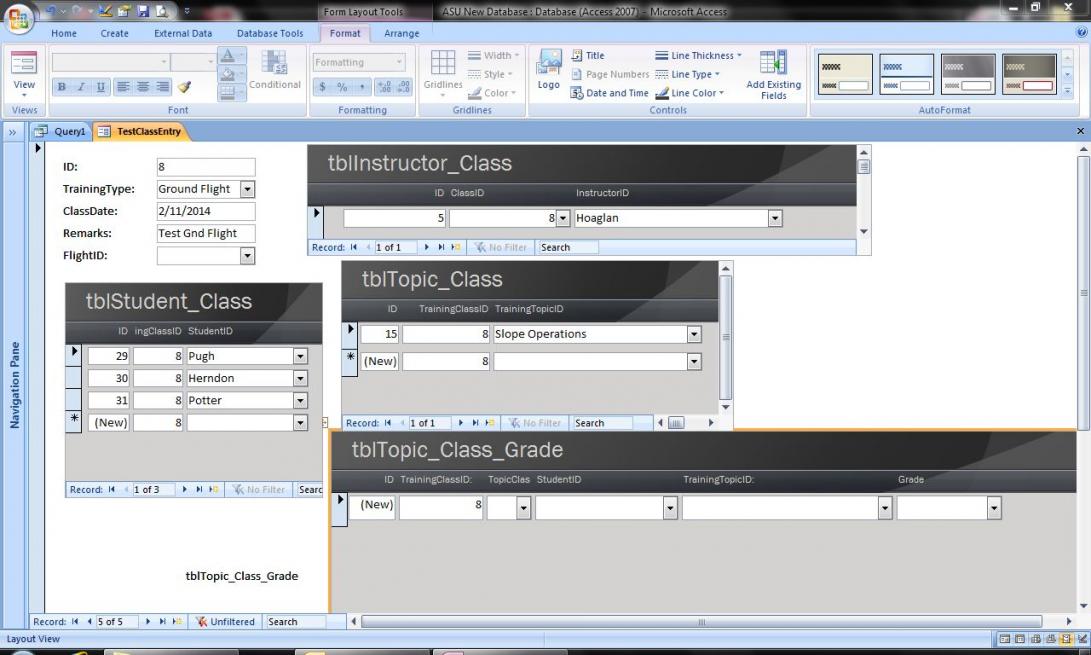Switch to Design View from status bar
The width and height of the screenshot is (1091, 655).
(x=1081, y=639)
